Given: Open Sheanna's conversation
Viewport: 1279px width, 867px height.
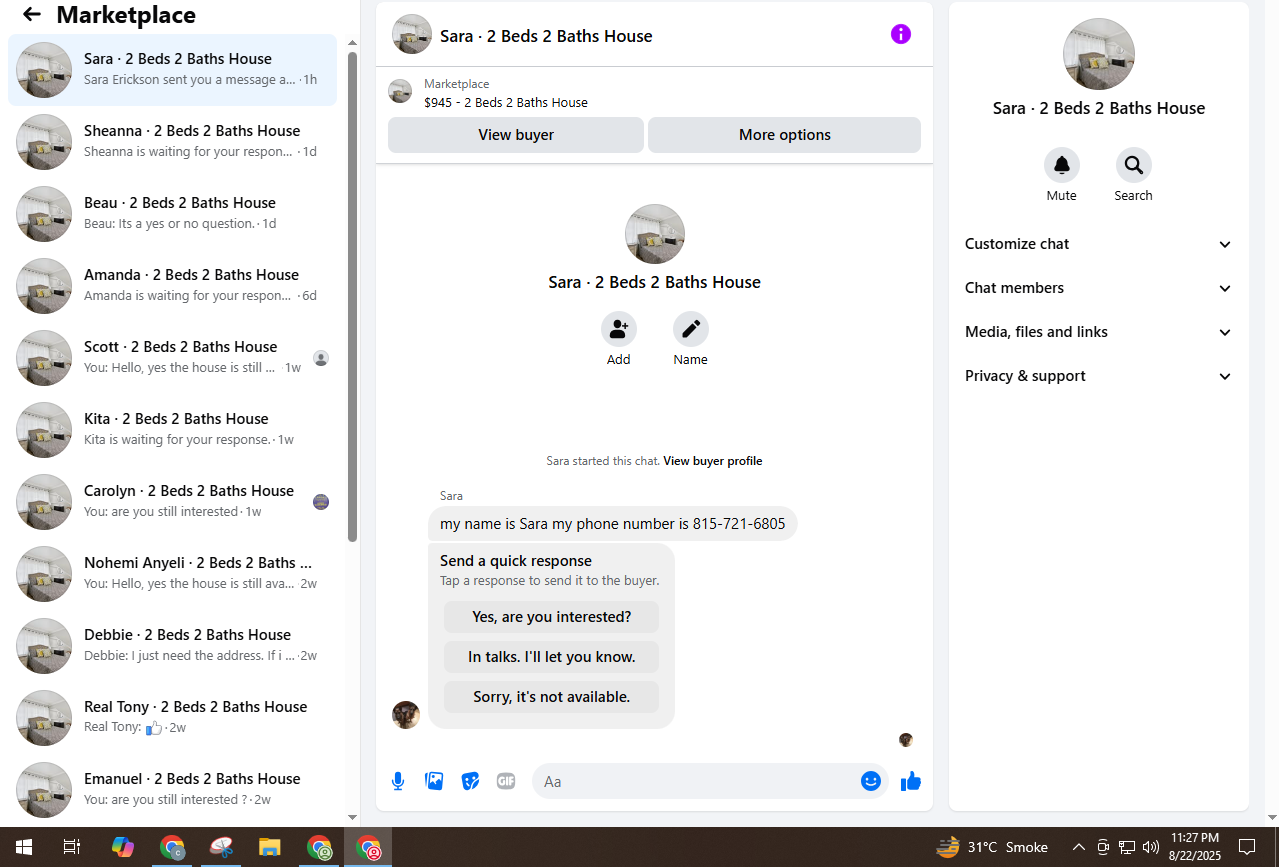Looking at the screenshot, I should pyautogui.click(x=172, y=142).
